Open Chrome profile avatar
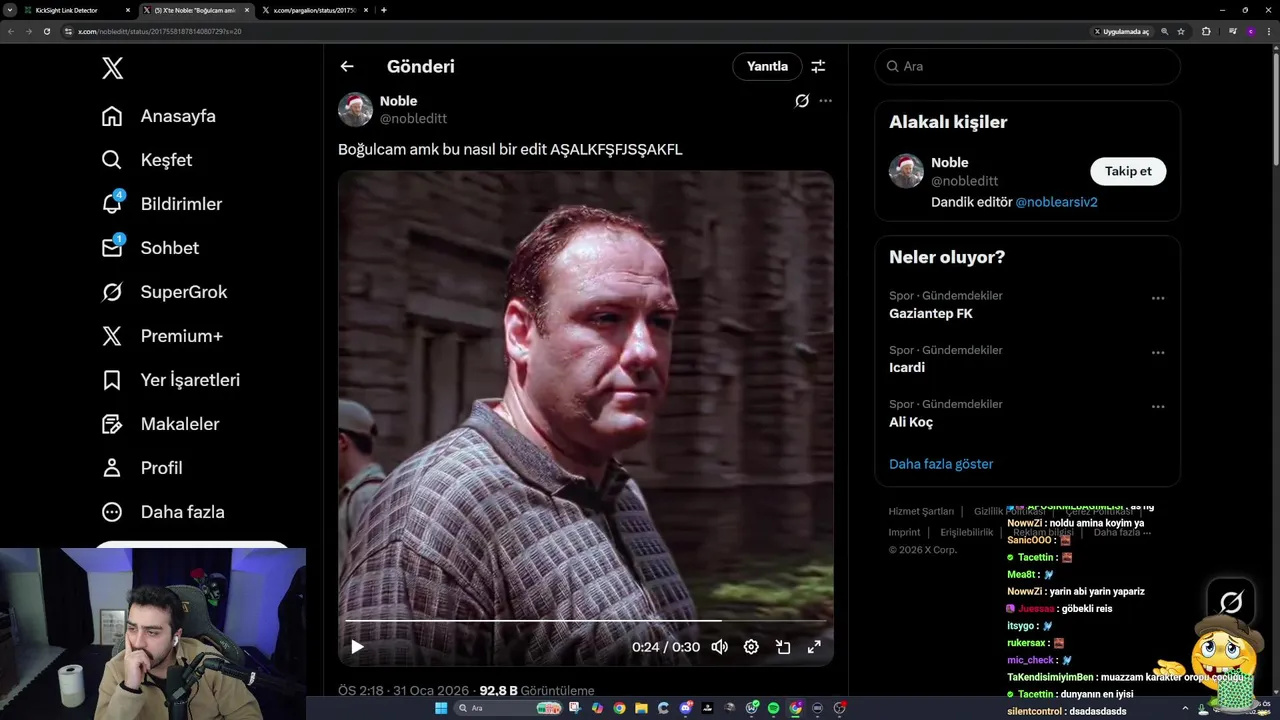The height and width of the screenshot is (720, 1280). [1249, 31]
